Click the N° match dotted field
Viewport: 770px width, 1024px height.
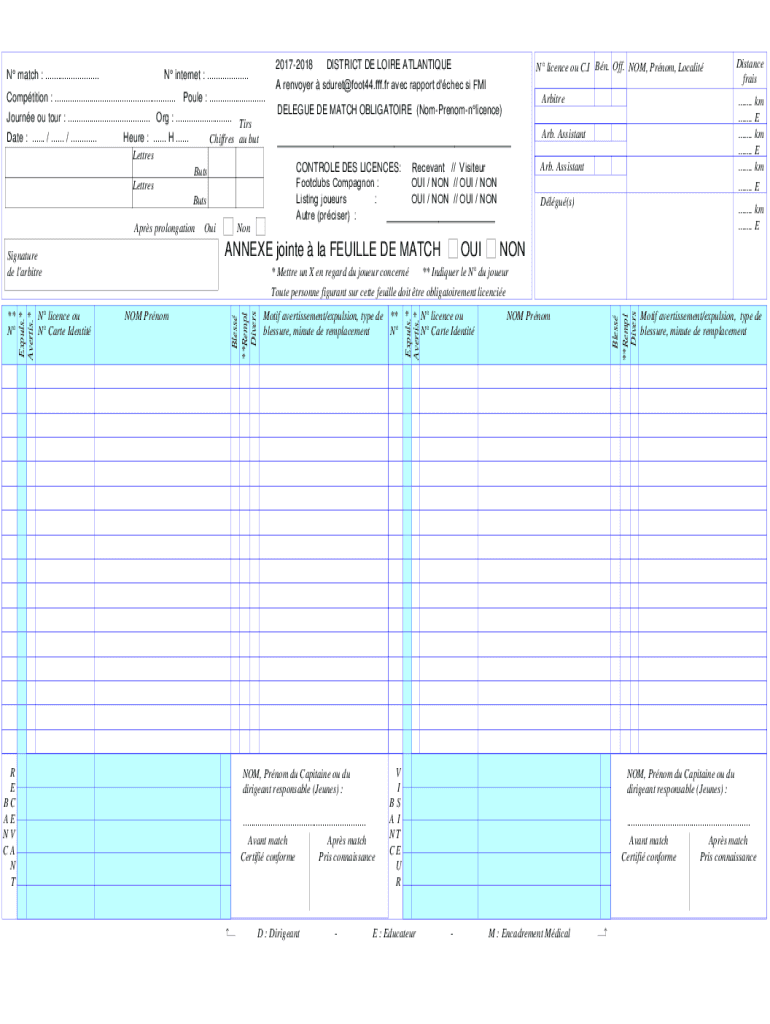pyautogui.click(x=71, y=76)
